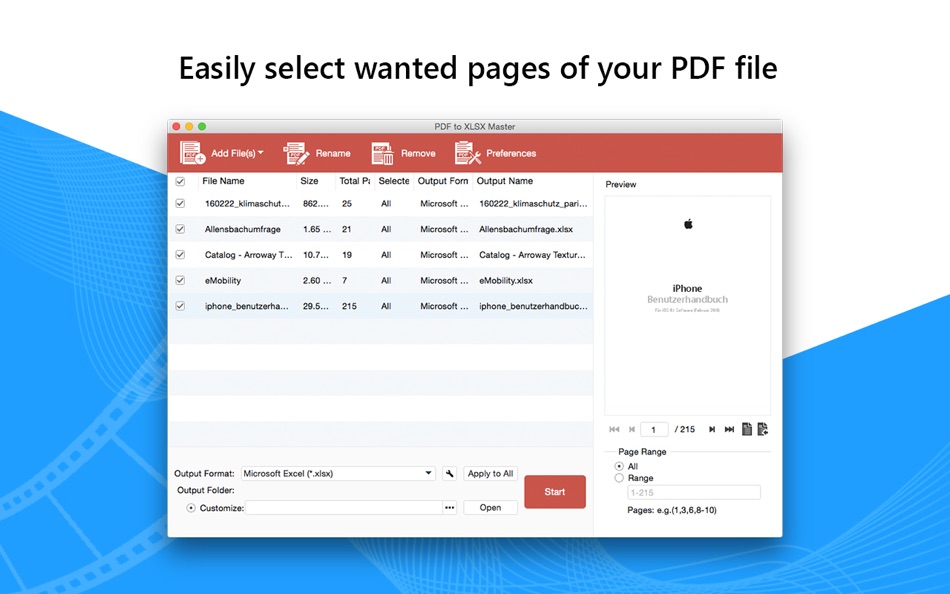Click the wrench button beside Output Format
The width and height of the screenshot is (950, 594).
coord(450,473)
